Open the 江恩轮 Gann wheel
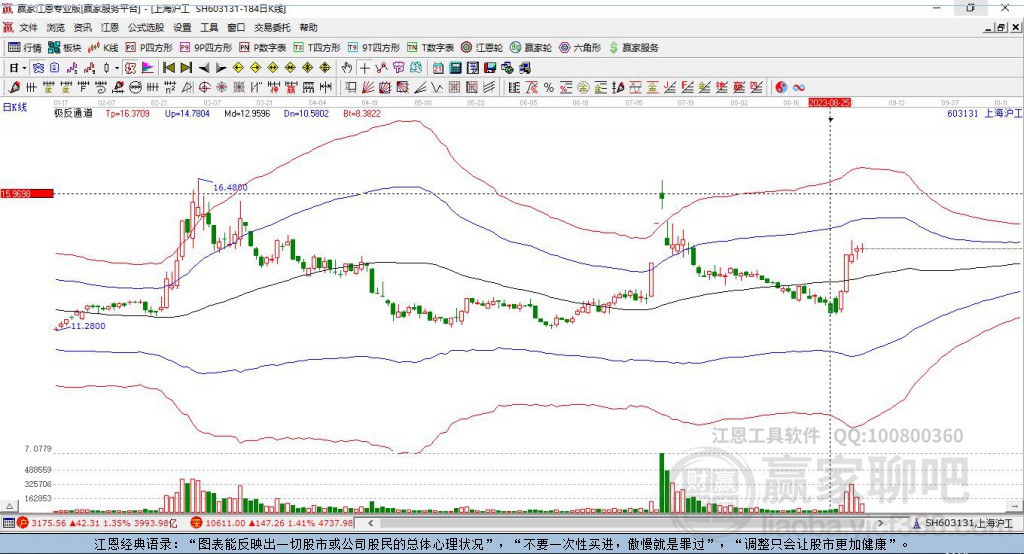 coord(482,48)
